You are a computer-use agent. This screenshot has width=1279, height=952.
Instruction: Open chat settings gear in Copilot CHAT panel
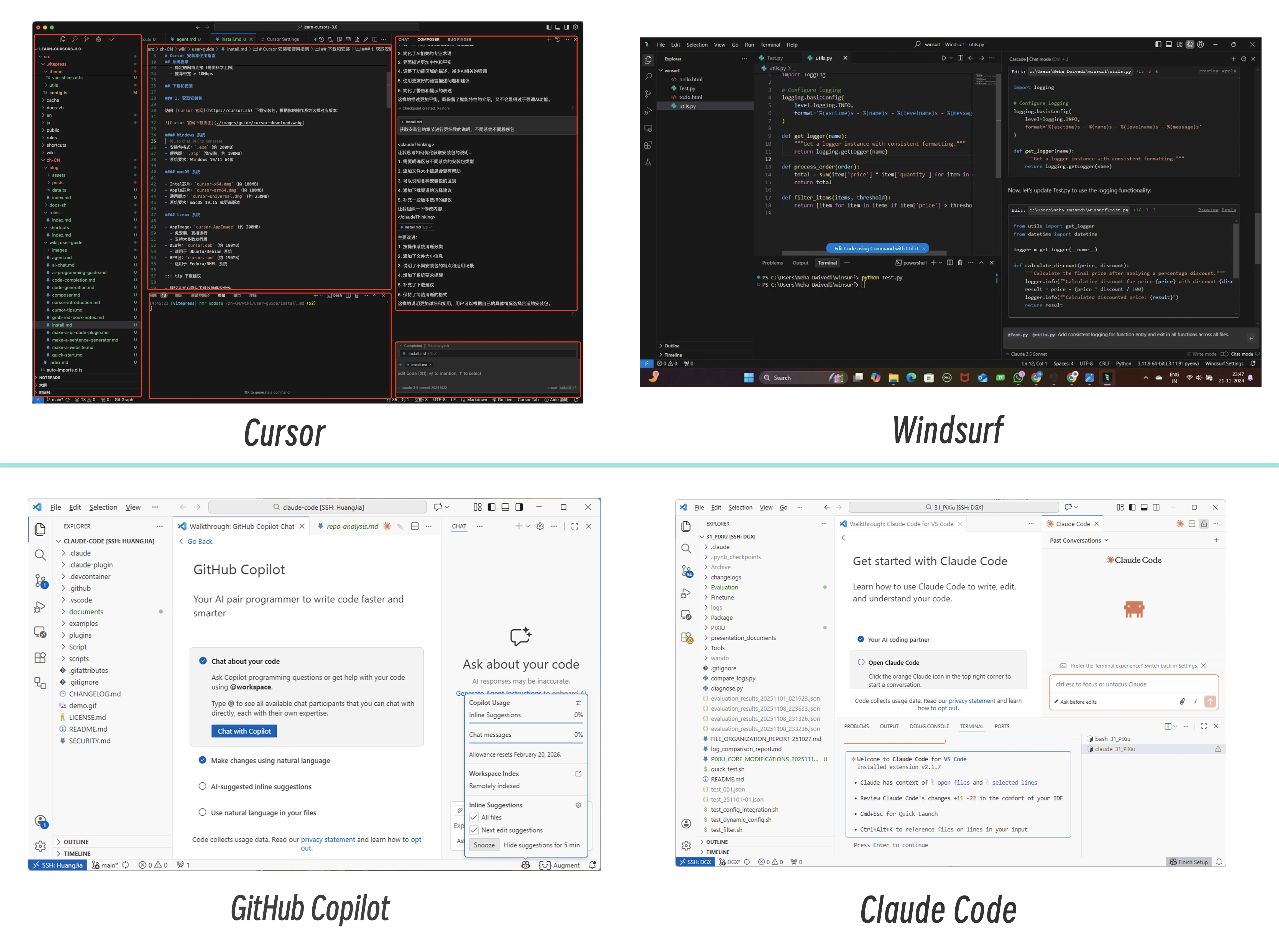click(x=540, y=526)
